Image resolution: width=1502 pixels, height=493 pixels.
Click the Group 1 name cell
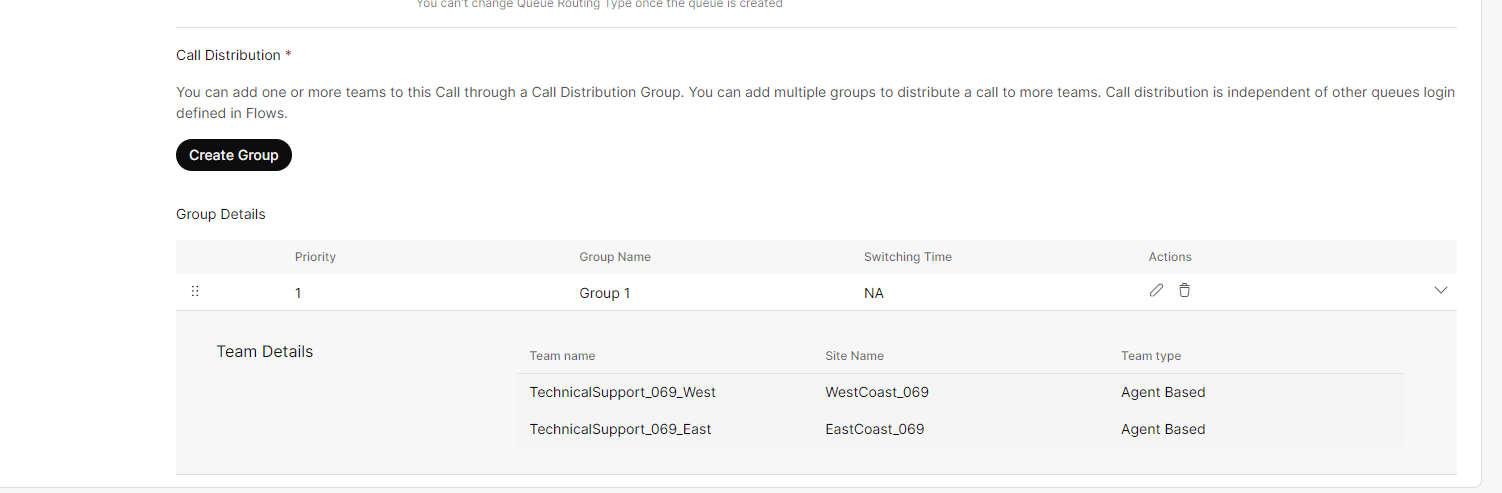(x=605, y=293)
